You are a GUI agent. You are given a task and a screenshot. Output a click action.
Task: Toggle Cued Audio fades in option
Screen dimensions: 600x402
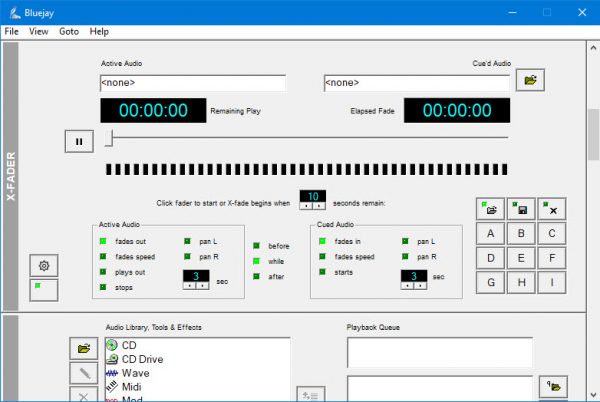tap(322, 241)
